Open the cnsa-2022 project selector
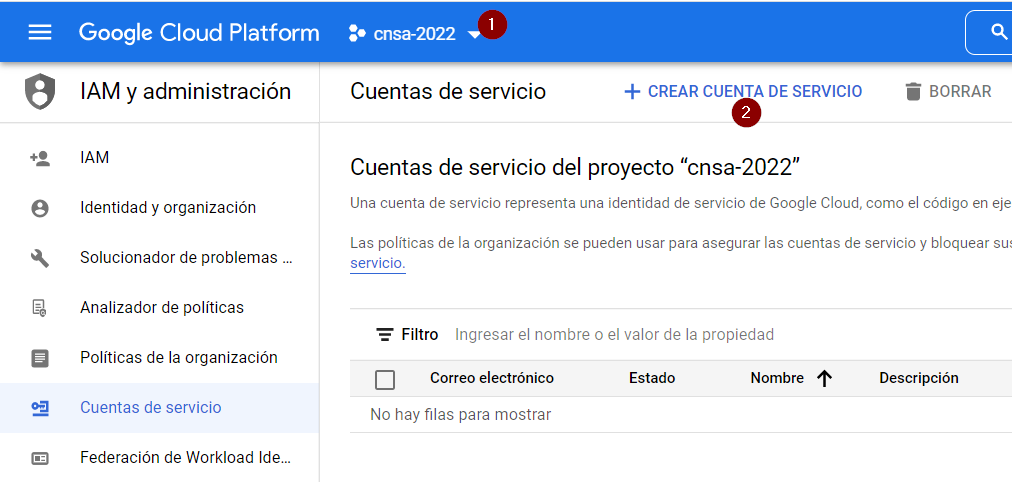 click(414, 34)
